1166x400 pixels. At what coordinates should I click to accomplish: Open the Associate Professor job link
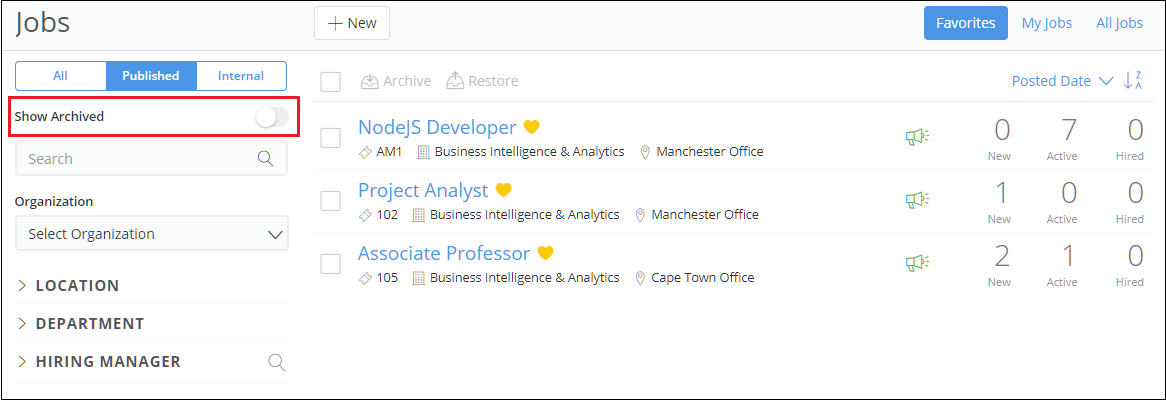(443, 253)
